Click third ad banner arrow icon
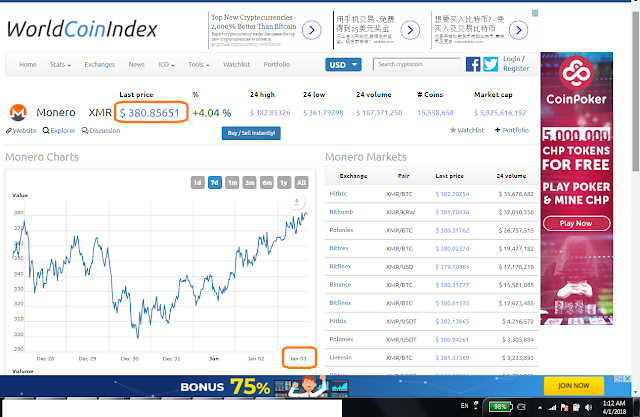This screenshot has height=417, width=640. (518, 30)
